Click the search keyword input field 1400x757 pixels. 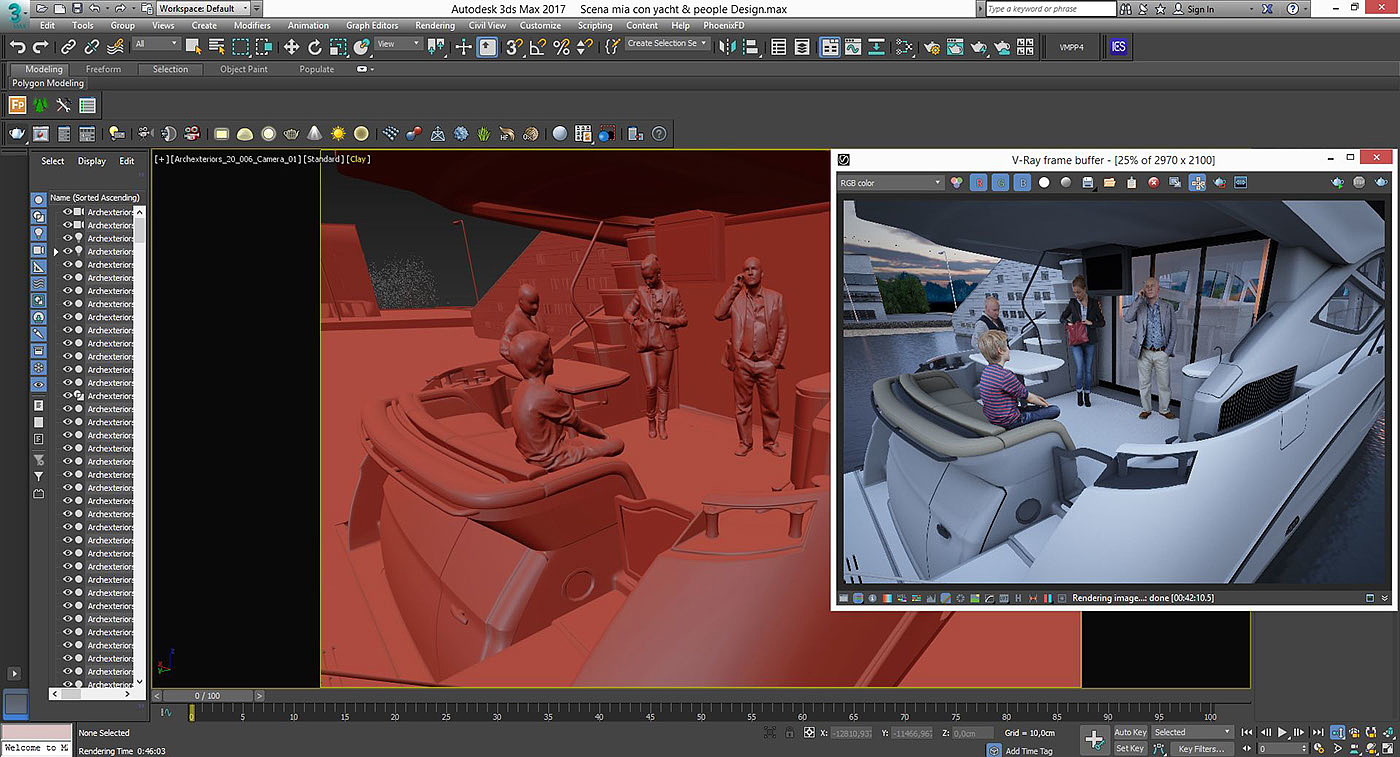1050,9
